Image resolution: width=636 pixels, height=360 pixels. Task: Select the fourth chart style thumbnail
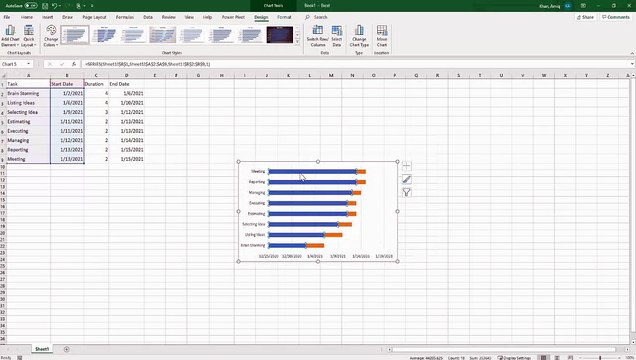[163, 35]
